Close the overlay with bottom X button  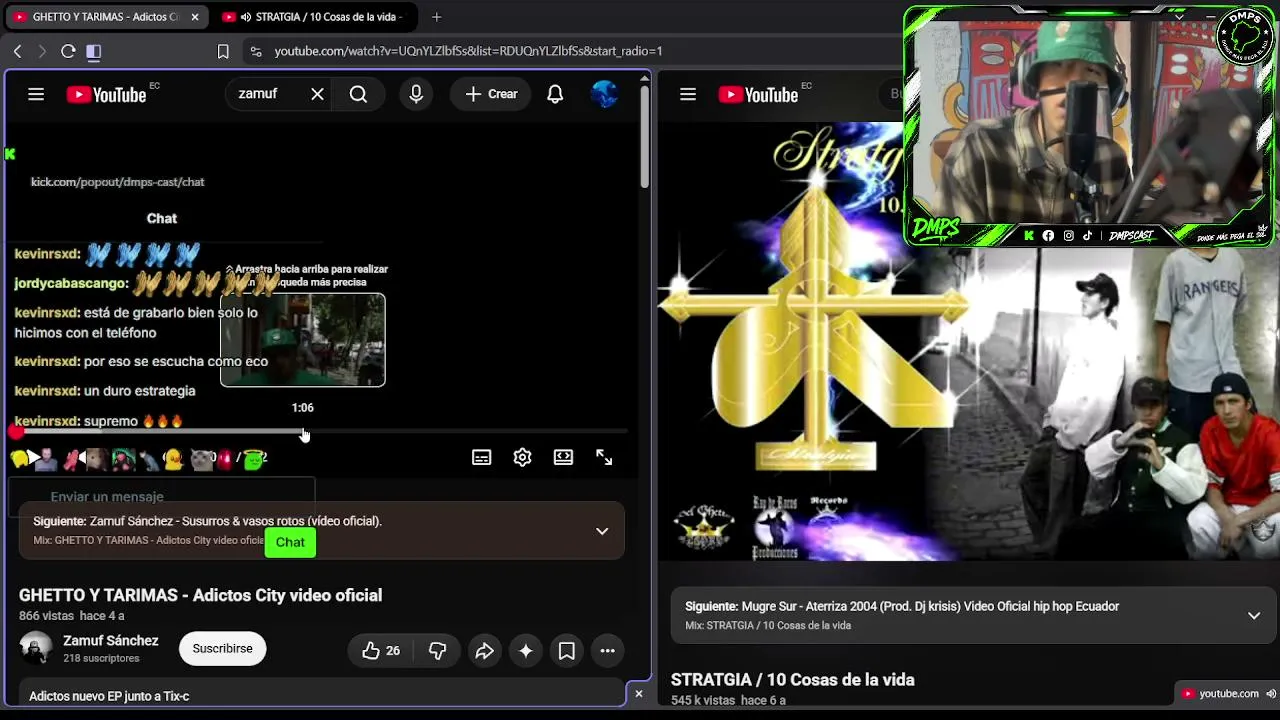[639, 693]
